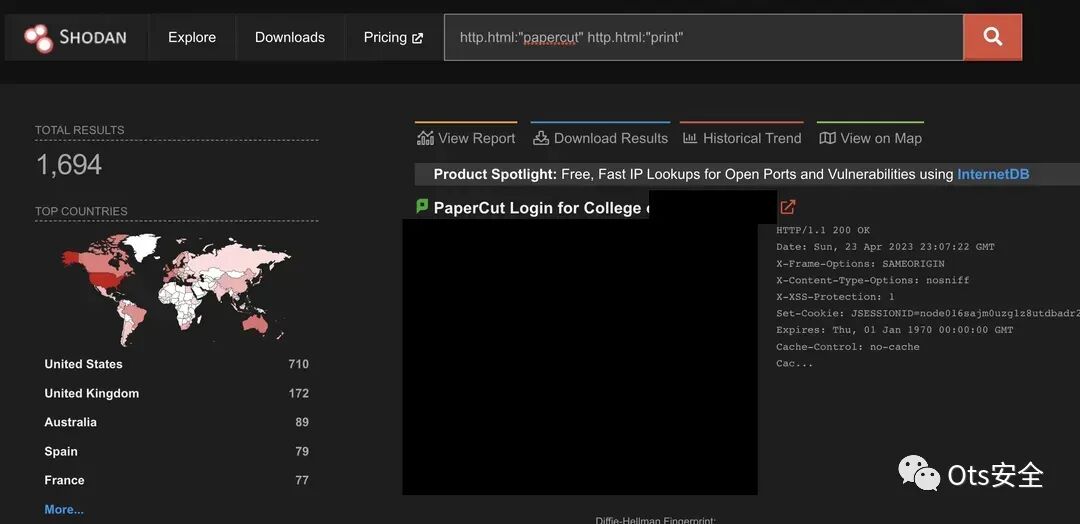
Task: Filter by Spain country
Action: [x=61, y=452]
